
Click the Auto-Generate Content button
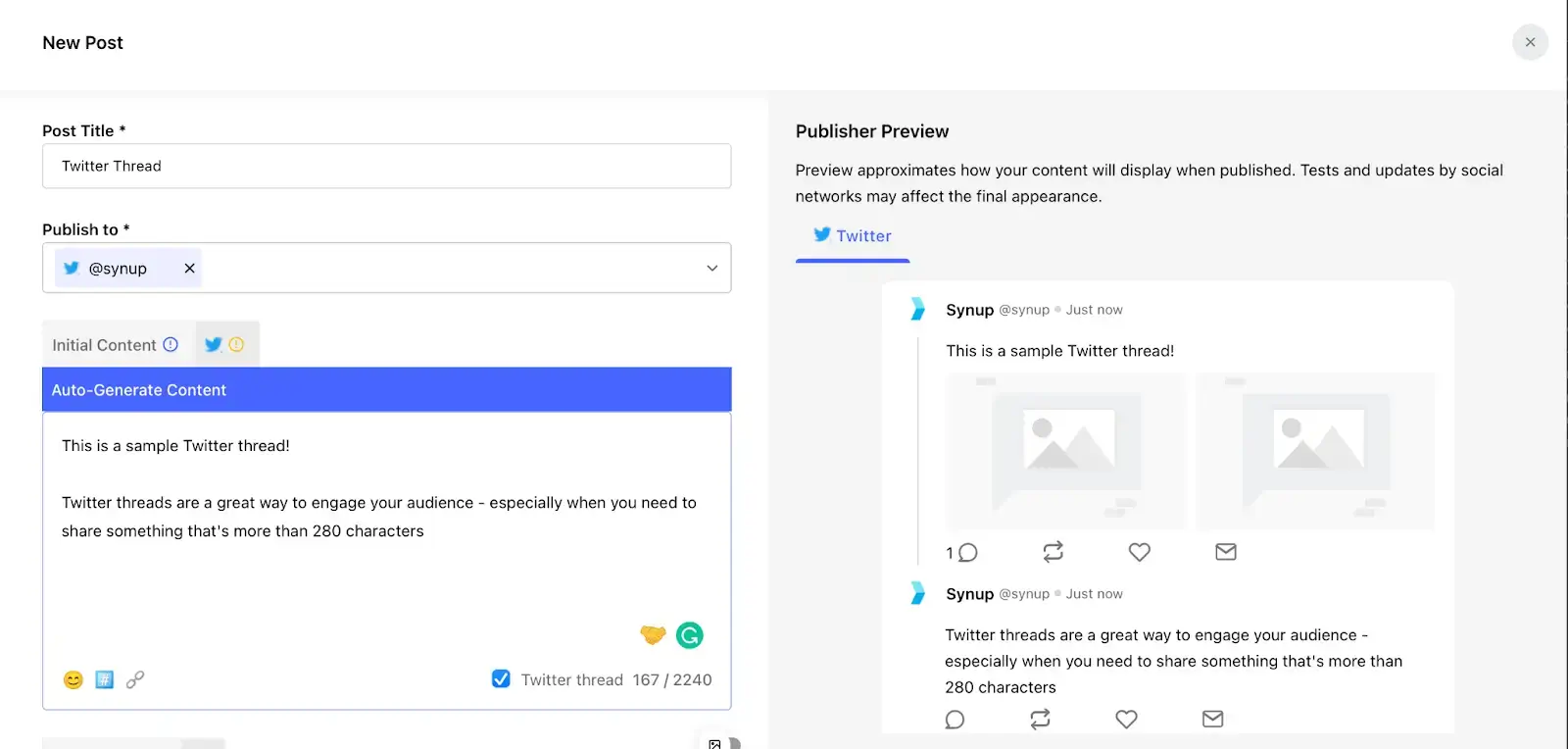387,389
